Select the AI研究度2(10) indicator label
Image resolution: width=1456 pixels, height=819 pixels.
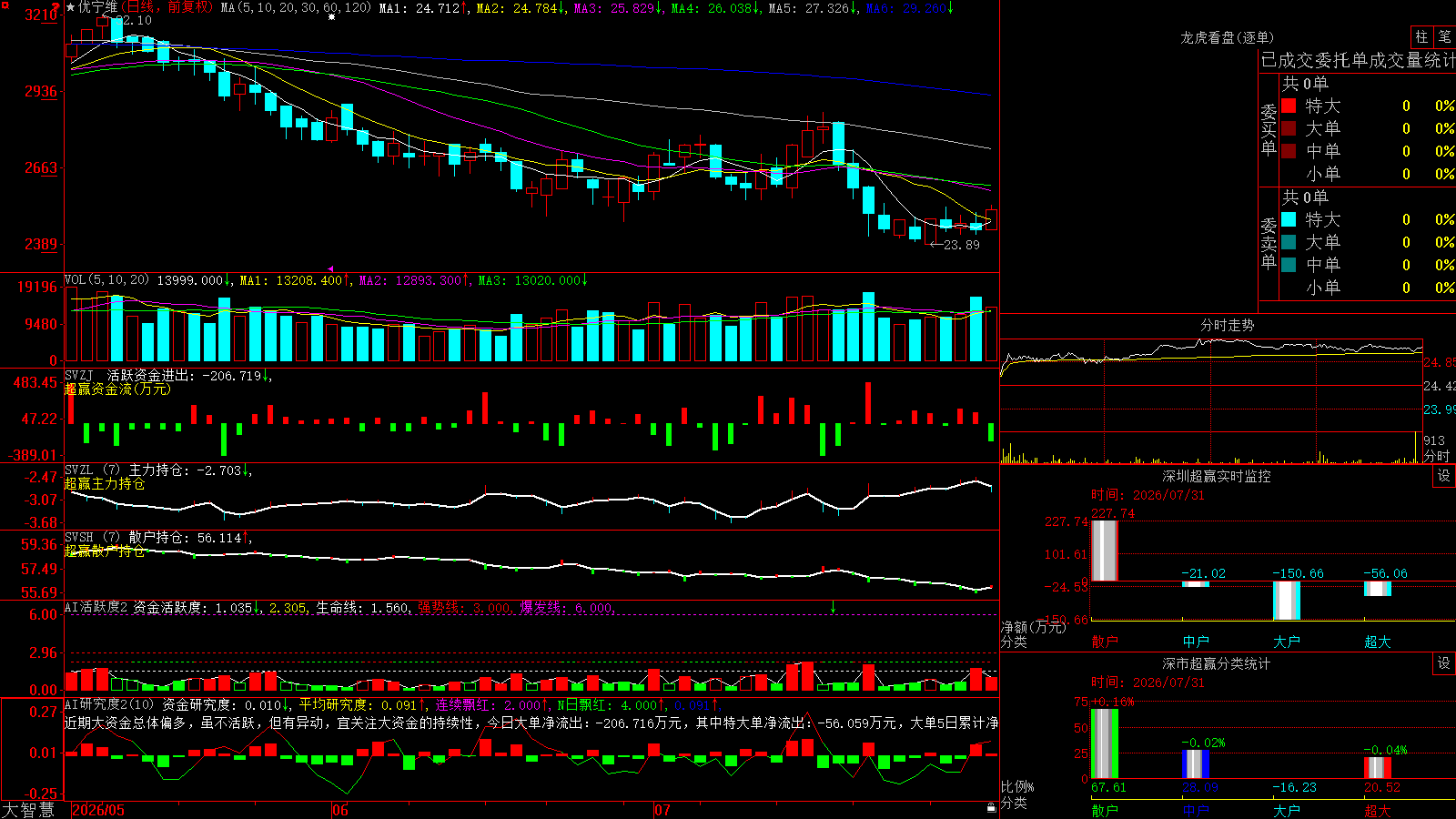109,704
